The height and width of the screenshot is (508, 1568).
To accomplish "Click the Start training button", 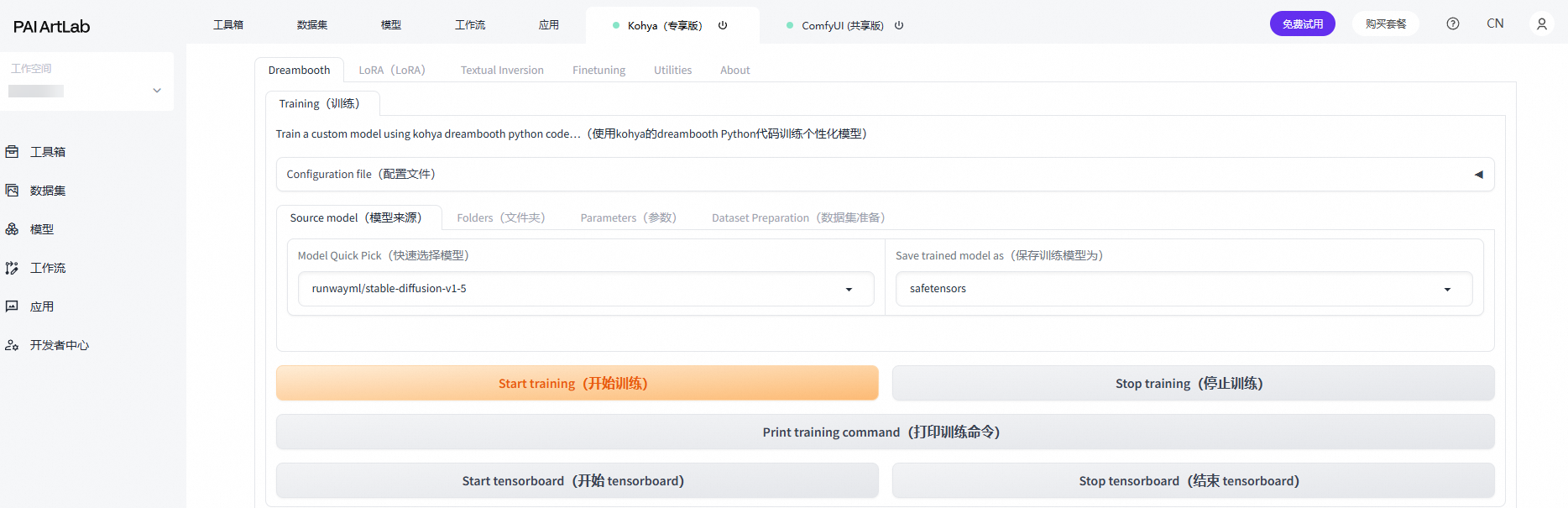I will [577, 384].
